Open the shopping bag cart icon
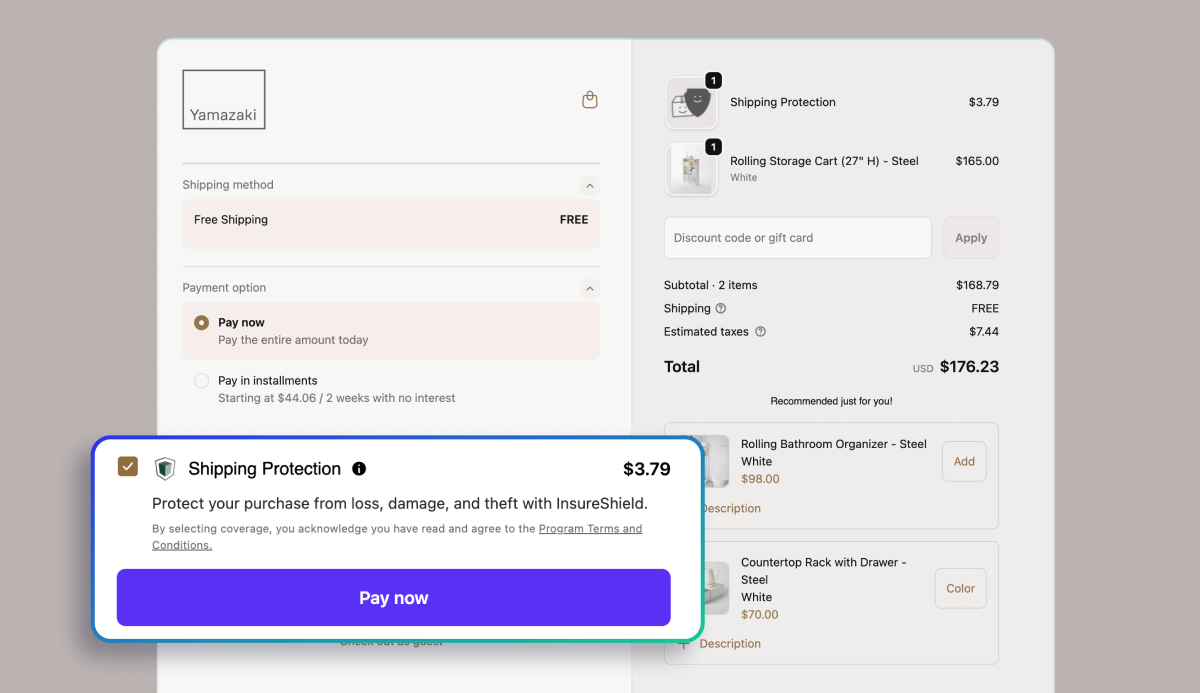This screenshot has height=693, width=1200. tap(590, 100)
